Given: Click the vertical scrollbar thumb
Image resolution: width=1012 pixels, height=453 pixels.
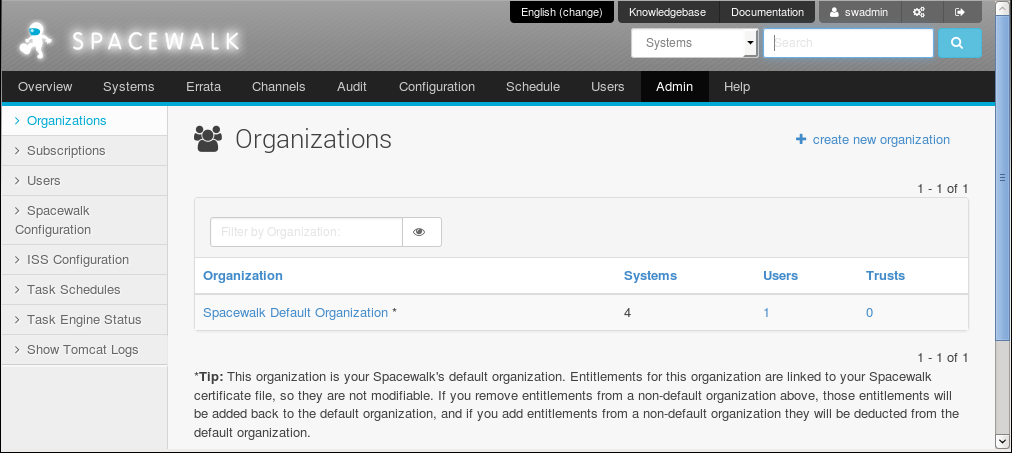Looking at the screenshot, I should pyautogui.click(x=1002, y=177).
